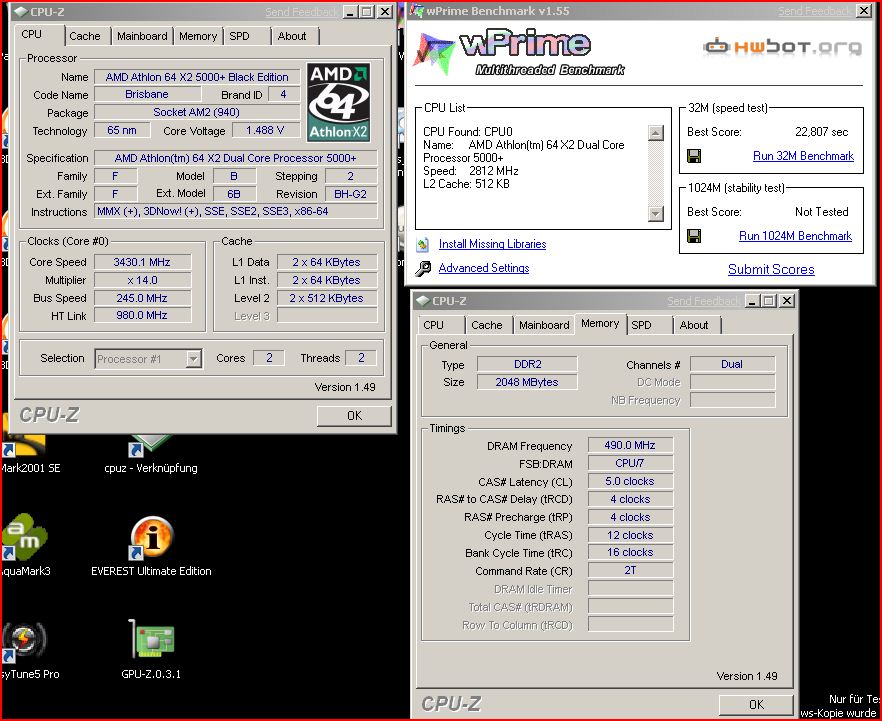This screenshot has height=721, width=882.
Task: Click the Command Rate value 2T
Action: pyautogui.click(x=630, y=570)
